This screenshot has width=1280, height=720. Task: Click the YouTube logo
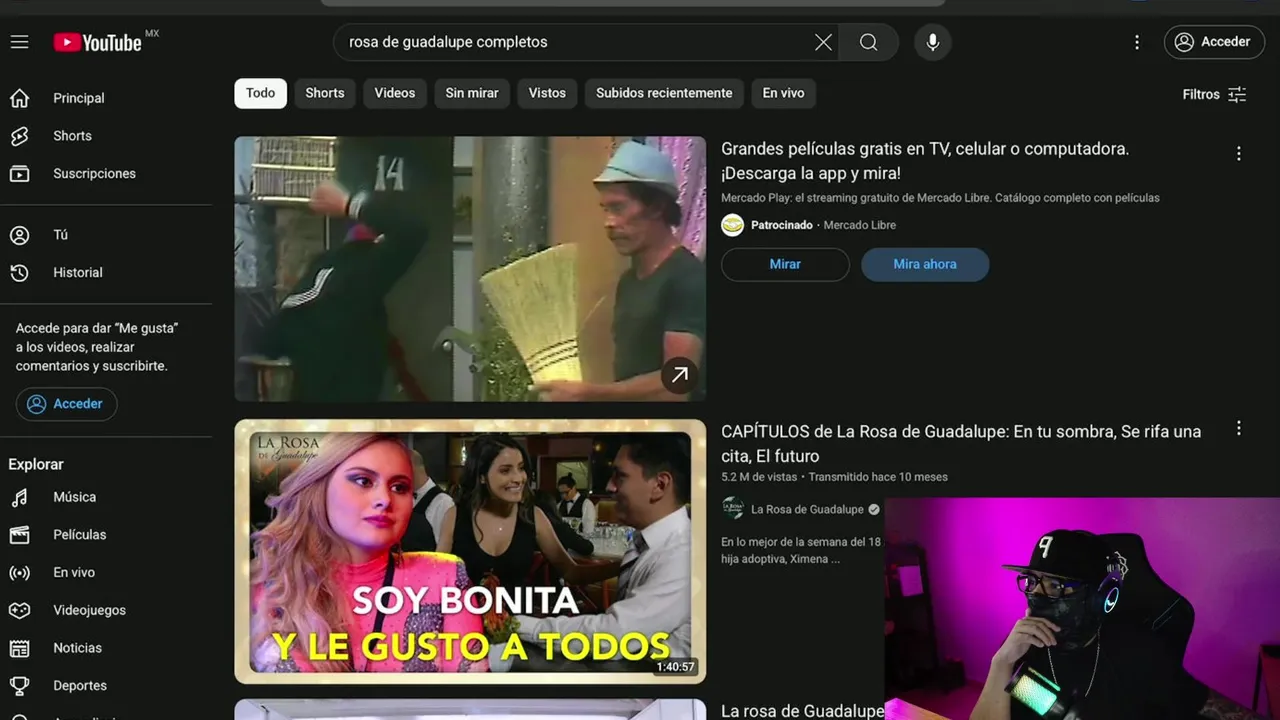(x=98, y=42)
